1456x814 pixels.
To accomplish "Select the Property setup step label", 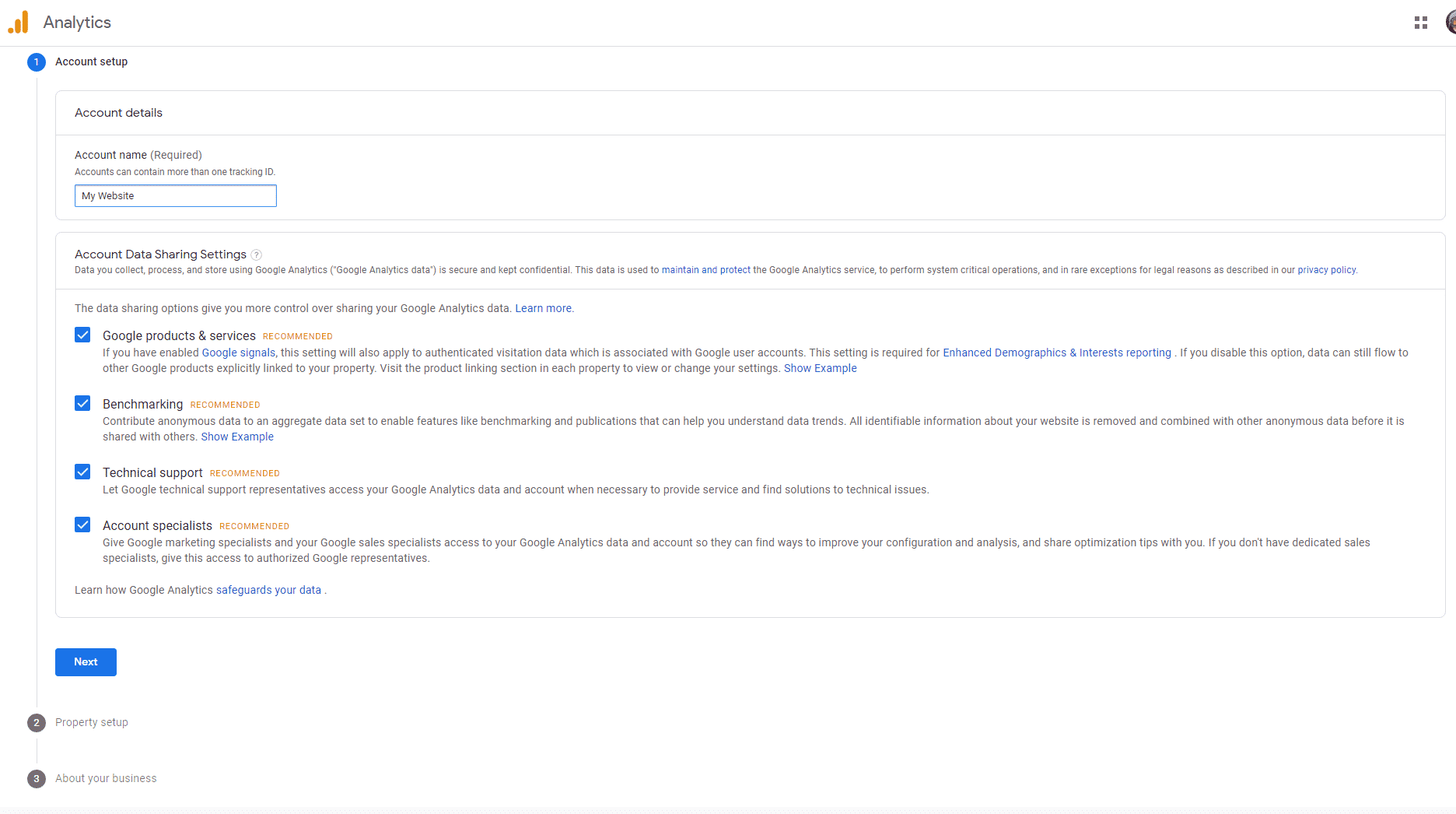I will [92, 722].
